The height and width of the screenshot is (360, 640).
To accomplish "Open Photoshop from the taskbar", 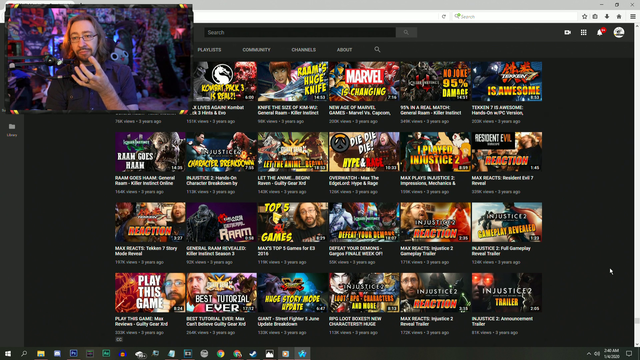I will (x=73, y=353).
